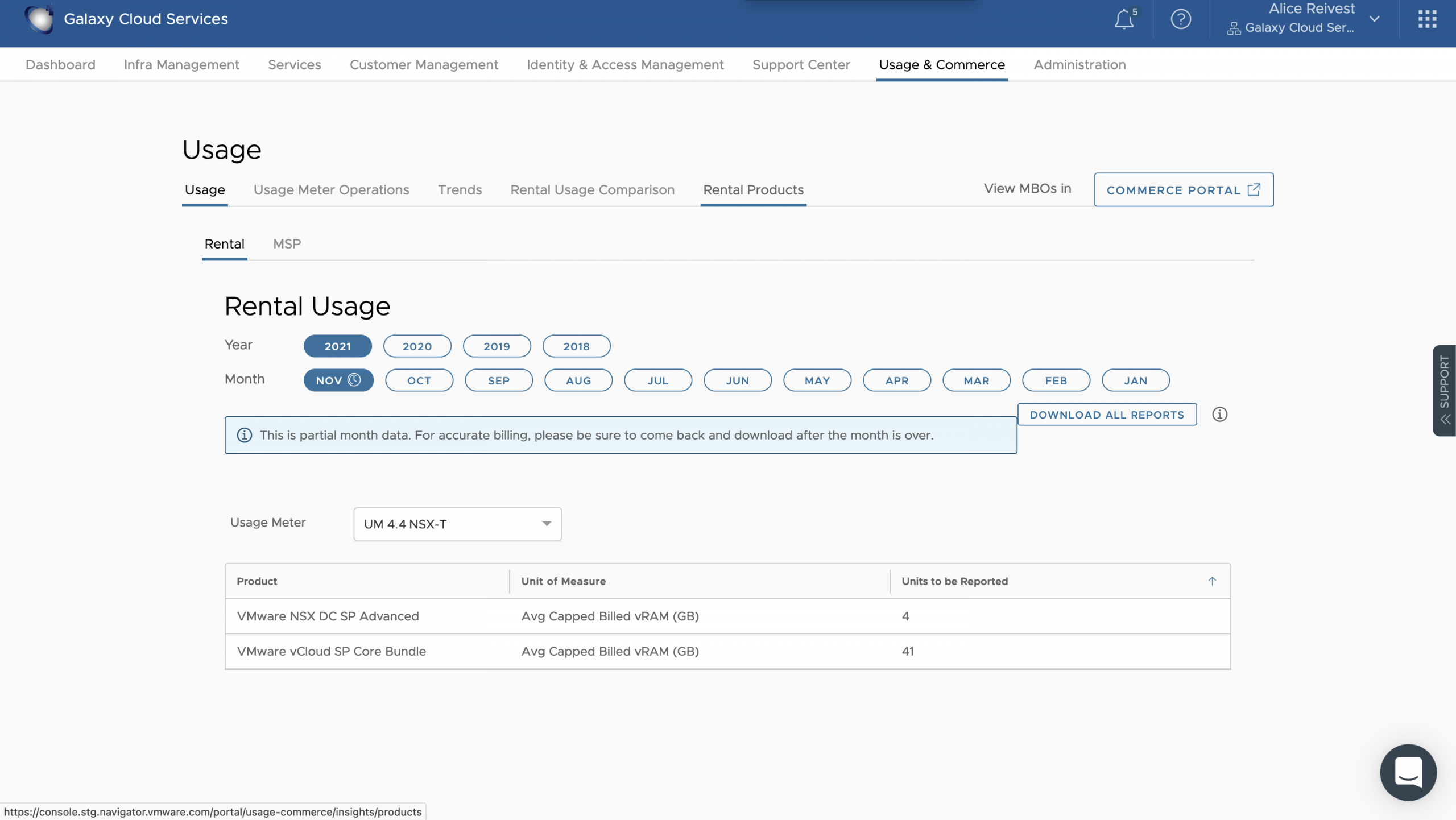Open the Trends tab

[460, 190]
